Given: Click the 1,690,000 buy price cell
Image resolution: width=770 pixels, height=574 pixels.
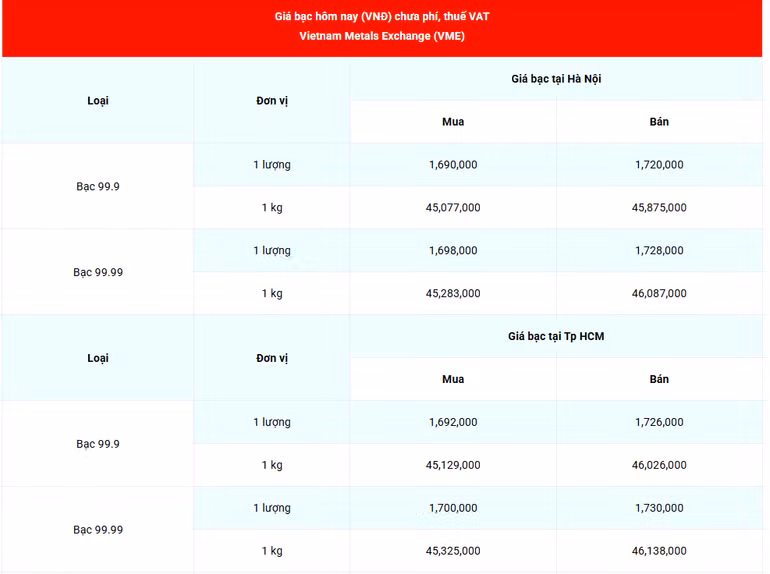Looking at the screenshot, I should (x=453, y=164).
